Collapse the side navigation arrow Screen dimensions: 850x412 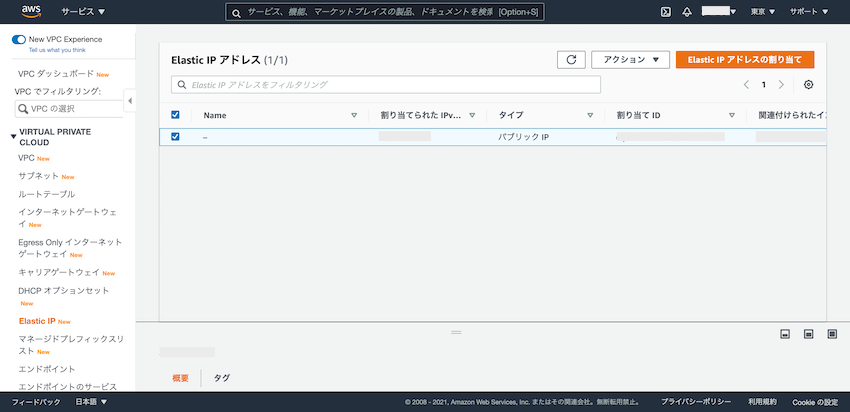click(x=130, y=101)
